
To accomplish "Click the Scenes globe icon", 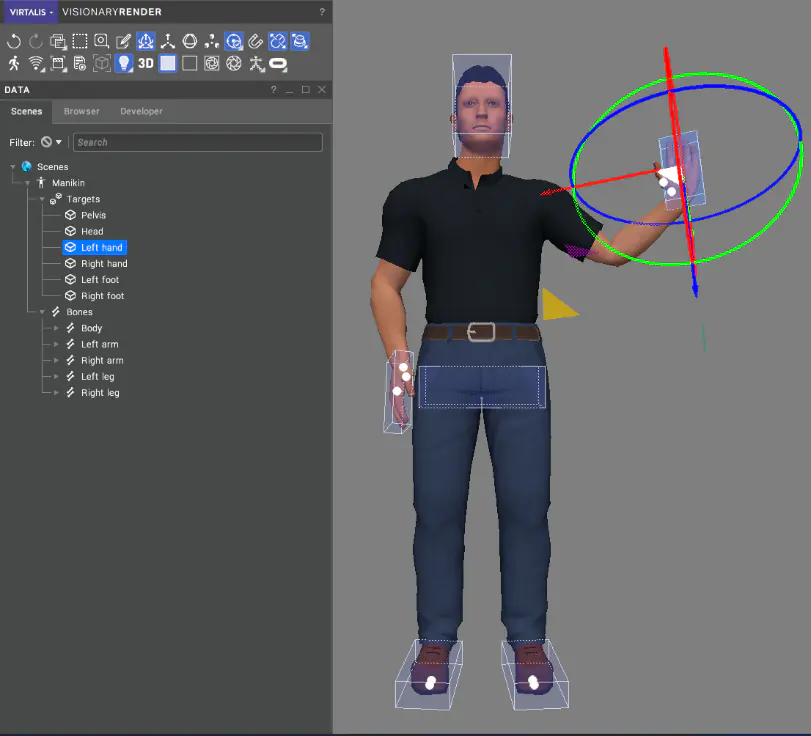I will point(27,167).
